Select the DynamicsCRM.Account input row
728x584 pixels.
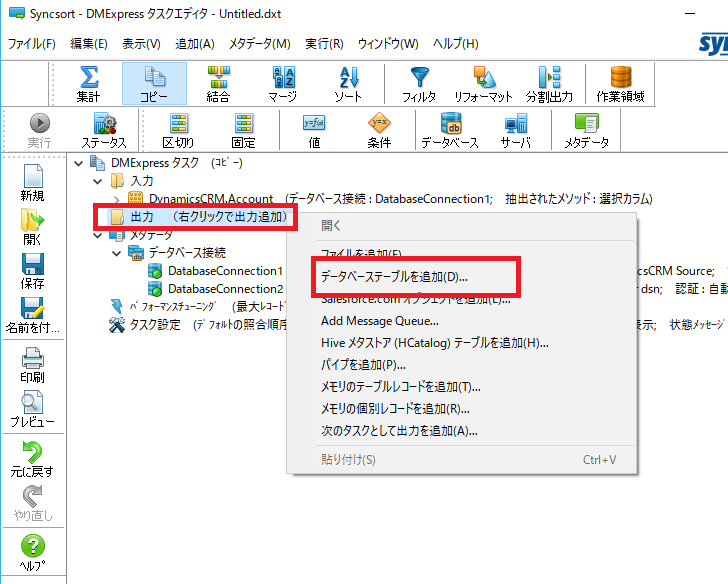pyautogui.click(x=390, y=199)
